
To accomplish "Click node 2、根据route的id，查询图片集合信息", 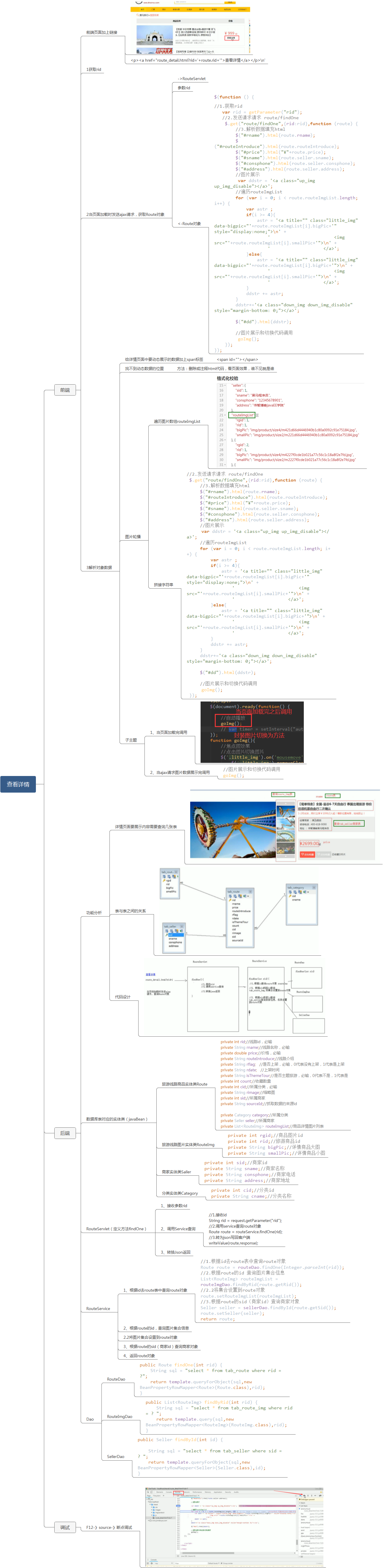I will click(156, 1328).
